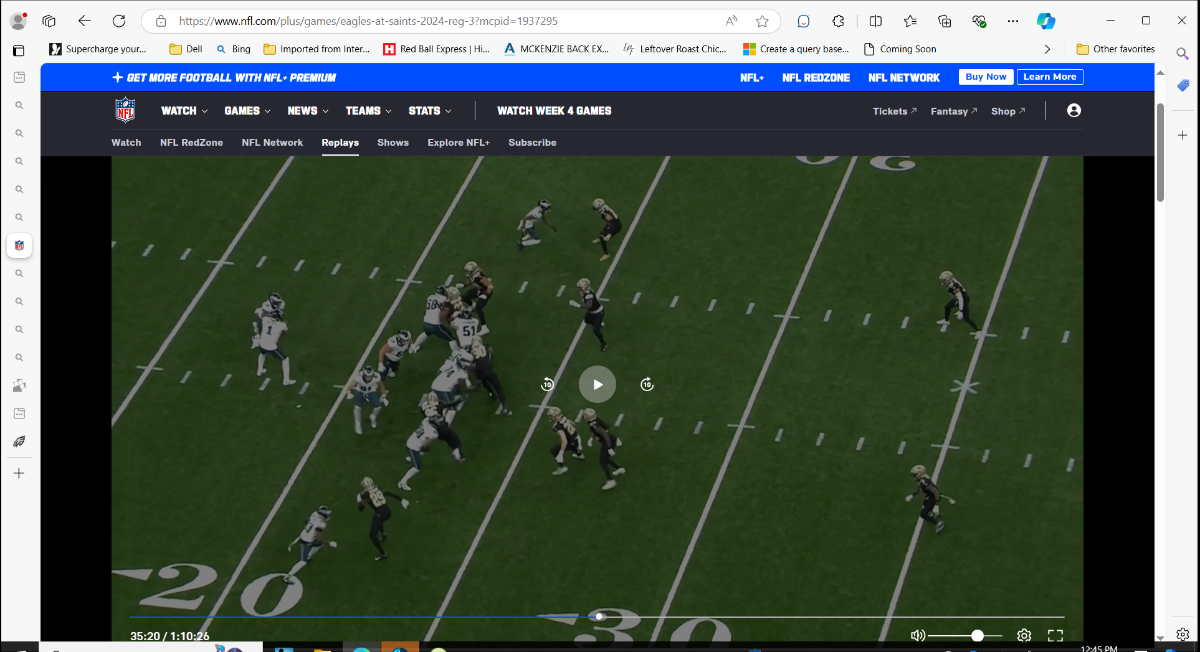Adjust the video volume slider
The height and width of the screenshot is (652, 1200).
click(977, 635)
